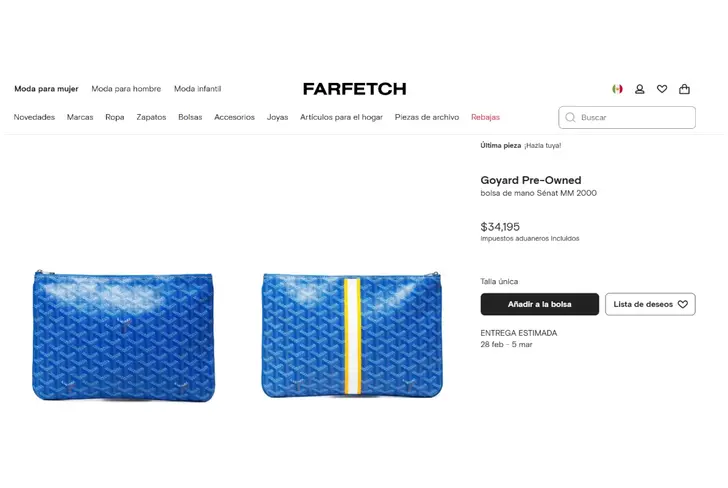
Task: Click heart icon in Lista de deseos
Action: click(x=682, y=304)
